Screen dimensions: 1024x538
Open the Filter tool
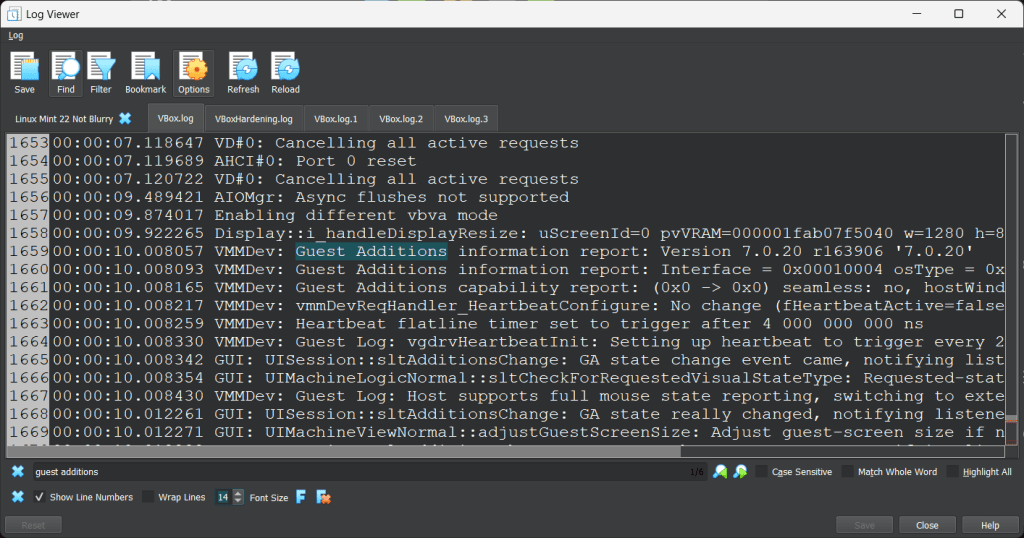click(x=101, y=74)
